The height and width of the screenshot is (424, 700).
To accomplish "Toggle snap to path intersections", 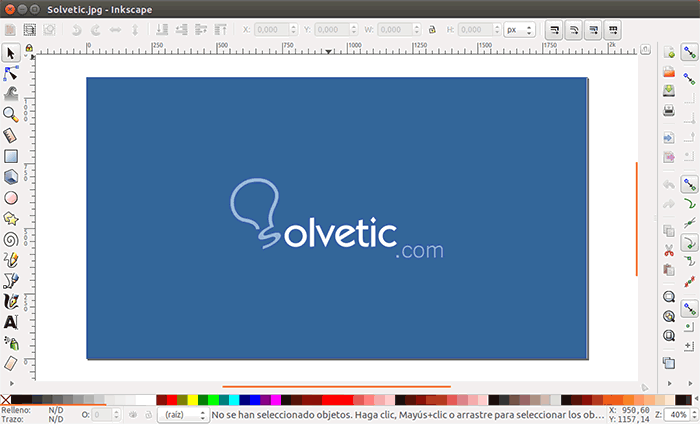I will (689, 223).
